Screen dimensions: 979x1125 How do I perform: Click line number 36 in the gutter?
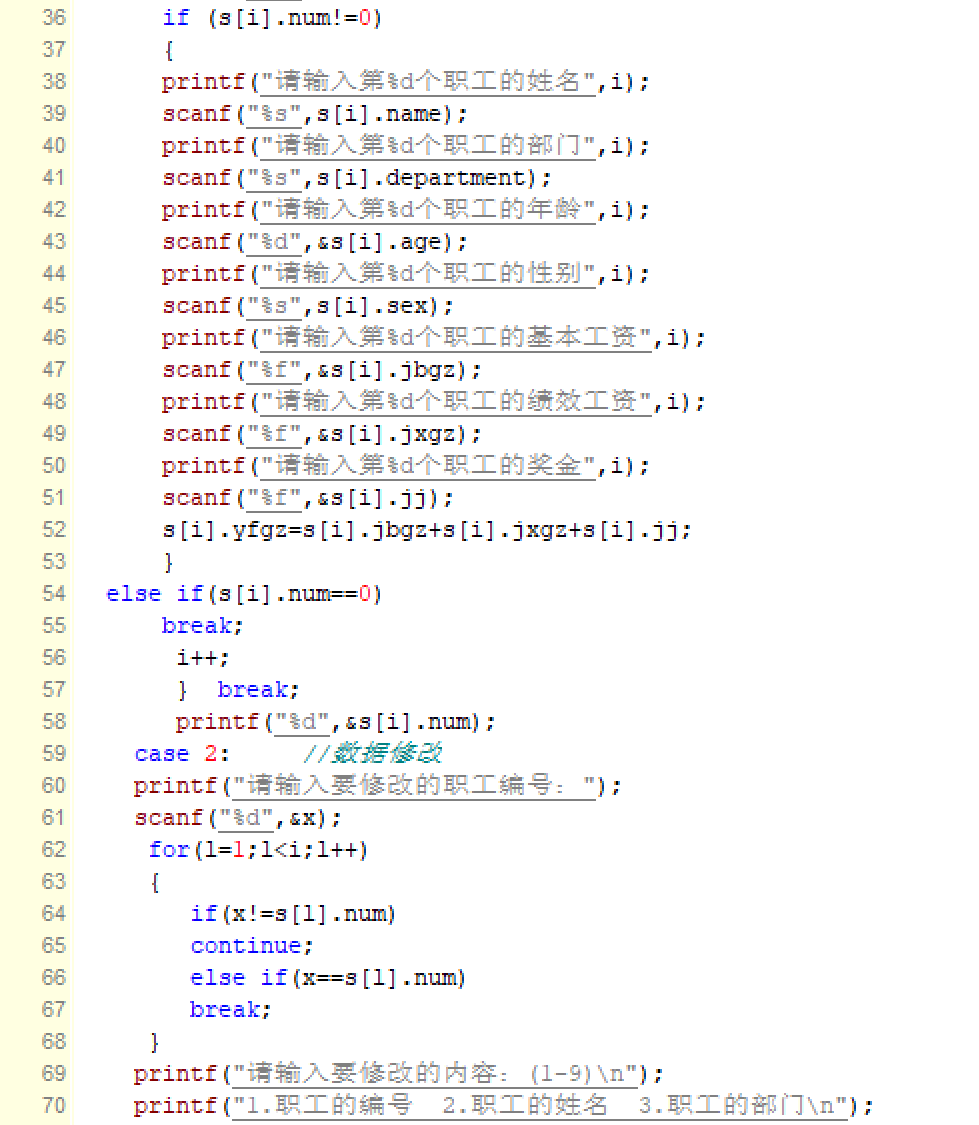pos(54,17)
